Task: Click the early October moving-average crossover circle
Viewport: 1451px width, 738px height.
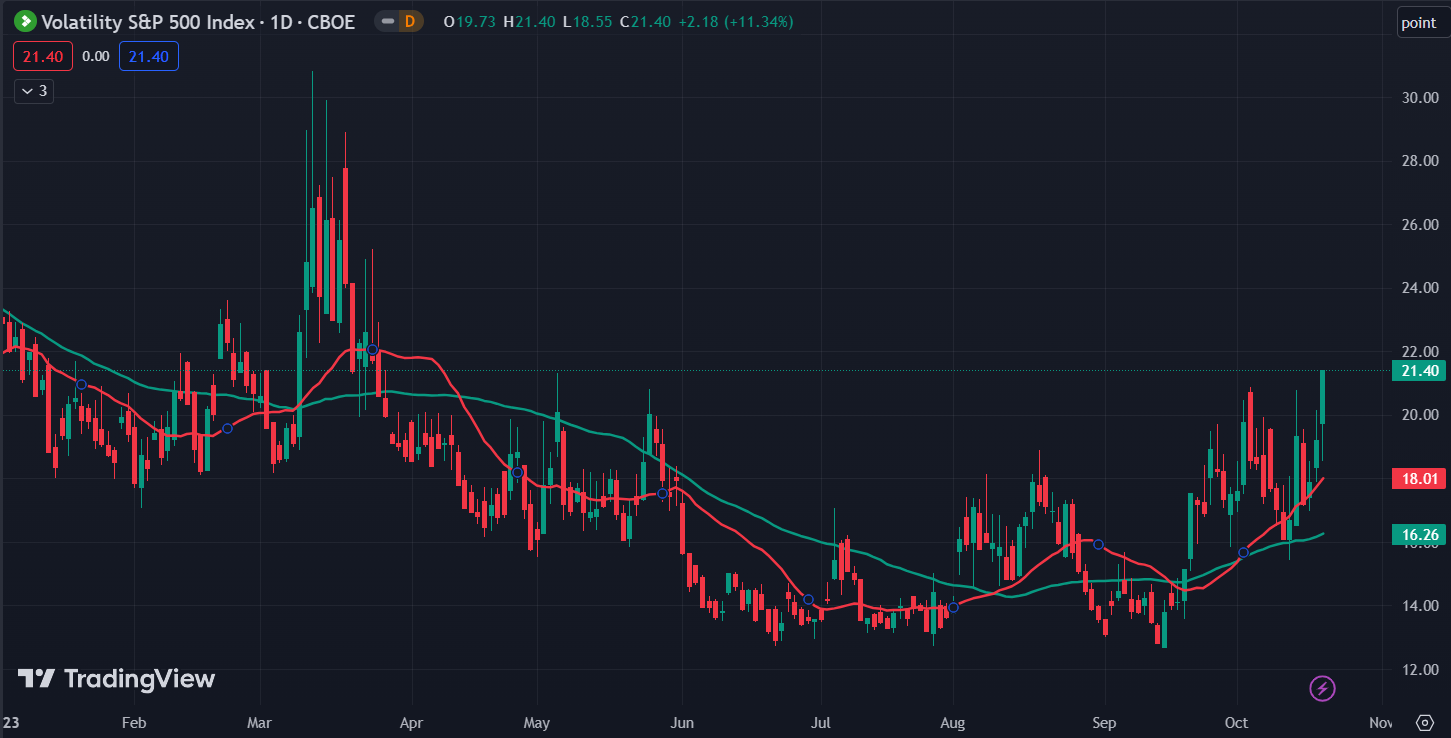Action: (1244, 553)
